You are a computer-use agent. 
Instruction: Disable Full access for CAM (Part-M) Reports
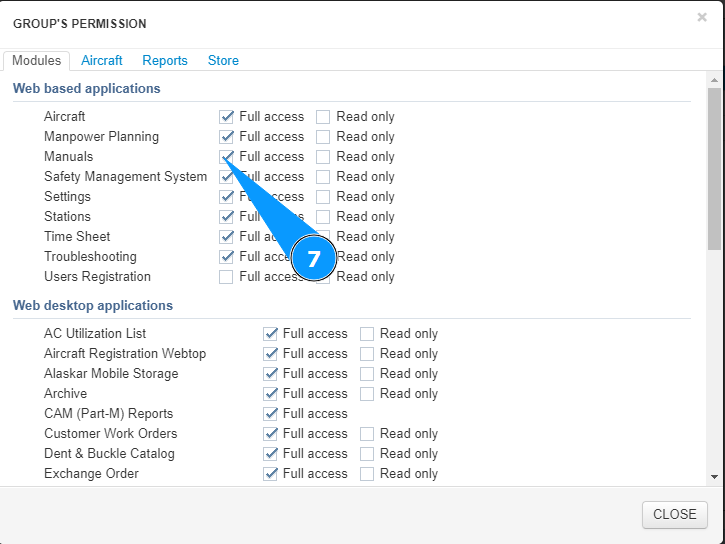[x=270, y=414]
